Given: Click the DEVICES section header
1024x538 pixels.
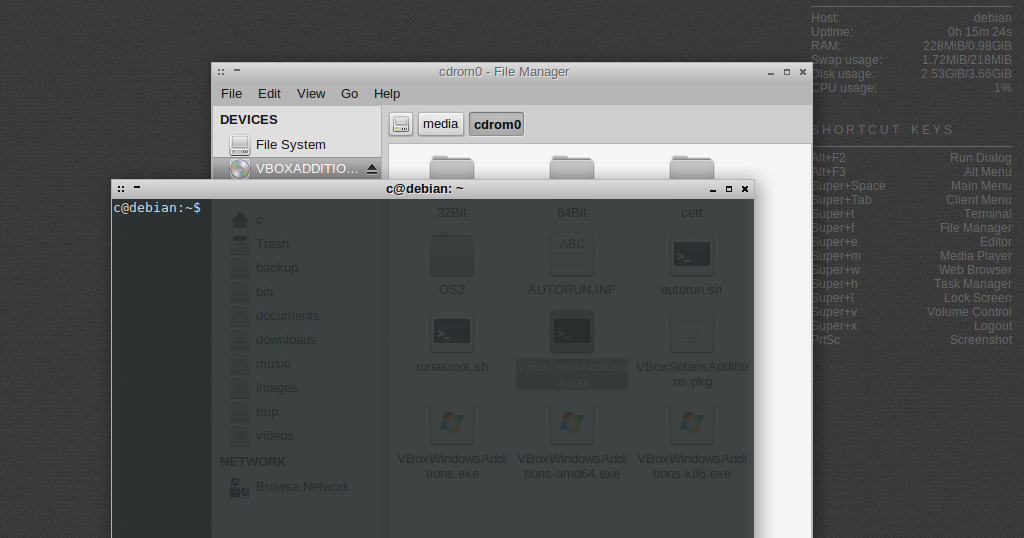Looking at the screenshot, I should pos(249,119).
